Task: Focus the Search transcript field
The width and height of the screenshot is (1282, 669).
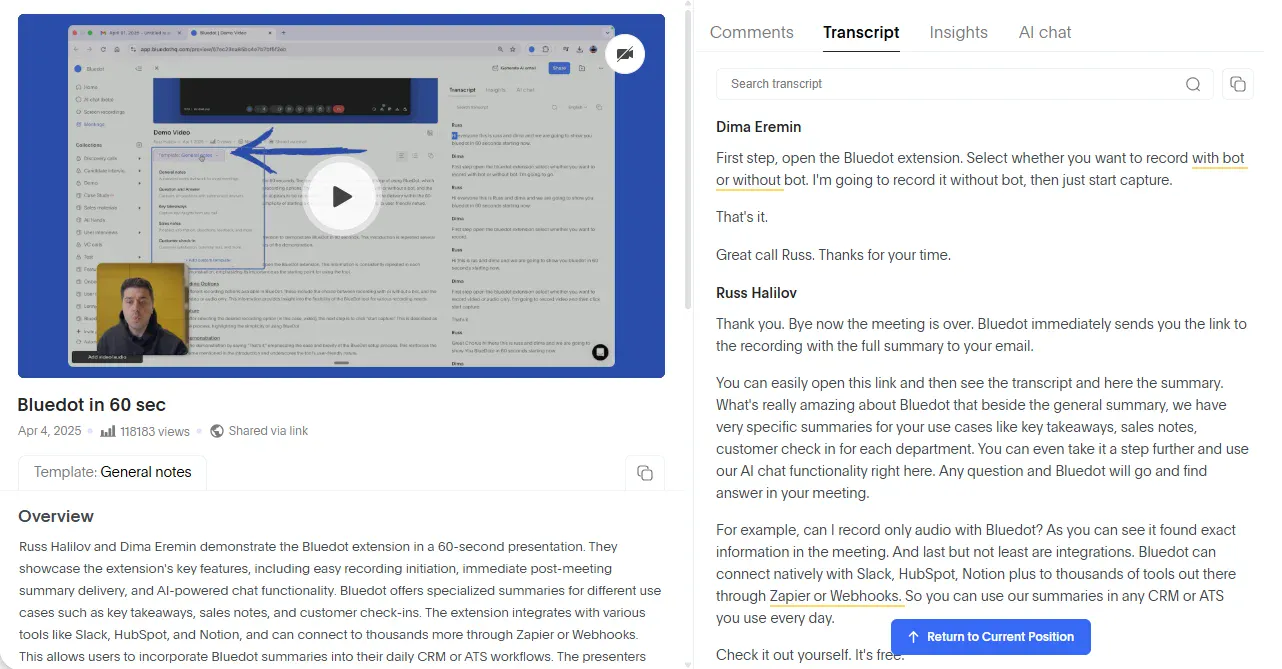Action: (x=964, y=84)
